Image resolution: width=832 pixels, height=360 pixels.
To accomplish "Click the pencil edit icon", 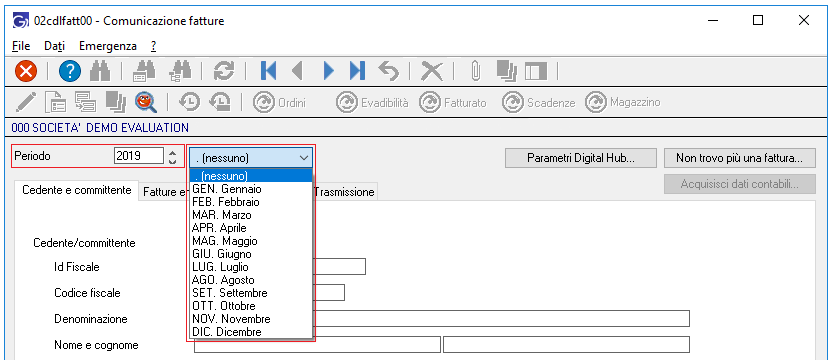I will coord(25,101).
